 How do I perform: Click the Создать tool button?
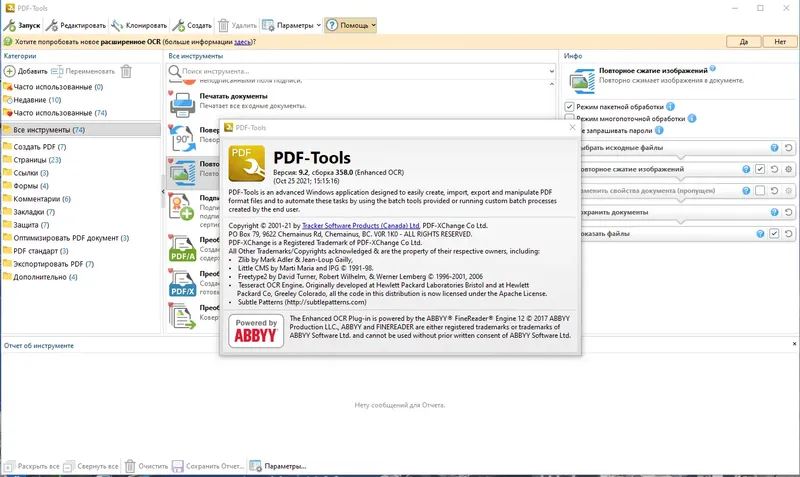click(192, 25)
